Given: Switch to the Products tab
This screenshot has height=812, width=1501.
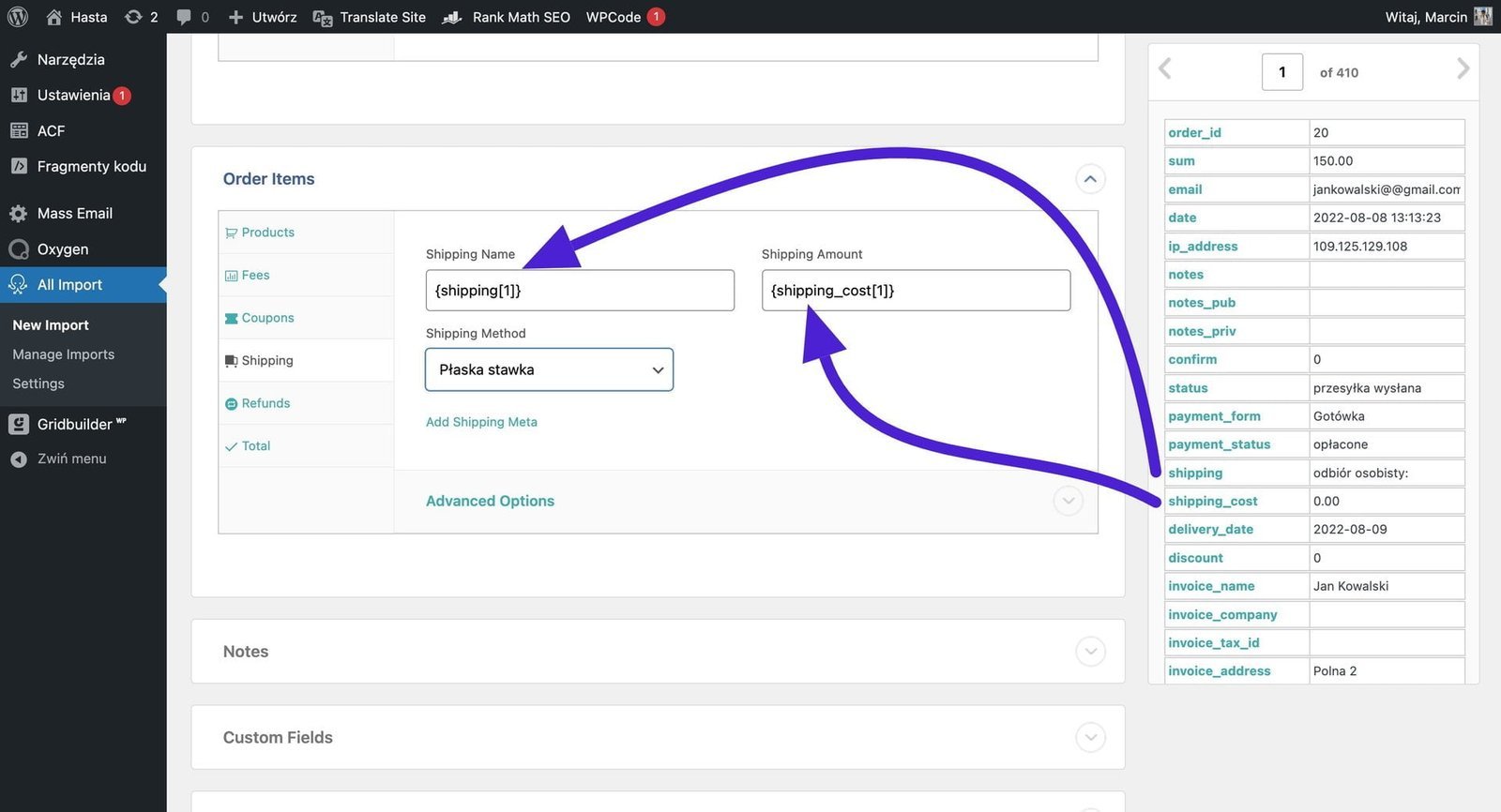Looking at the screenshot, I should coord(267,233).
